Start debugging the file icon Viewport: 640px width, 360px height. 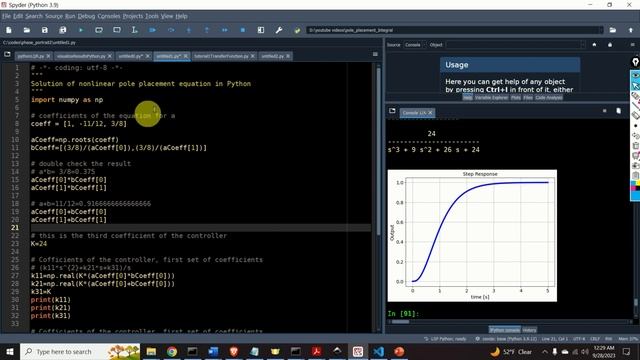153,30
